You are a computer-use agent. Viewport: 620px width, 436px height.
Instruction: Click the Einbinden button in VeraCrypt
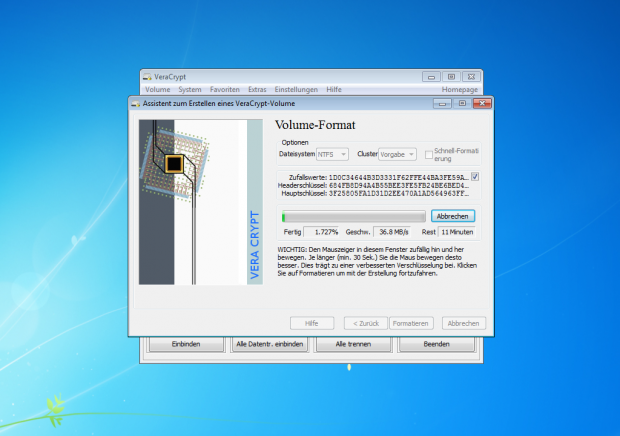186,344
